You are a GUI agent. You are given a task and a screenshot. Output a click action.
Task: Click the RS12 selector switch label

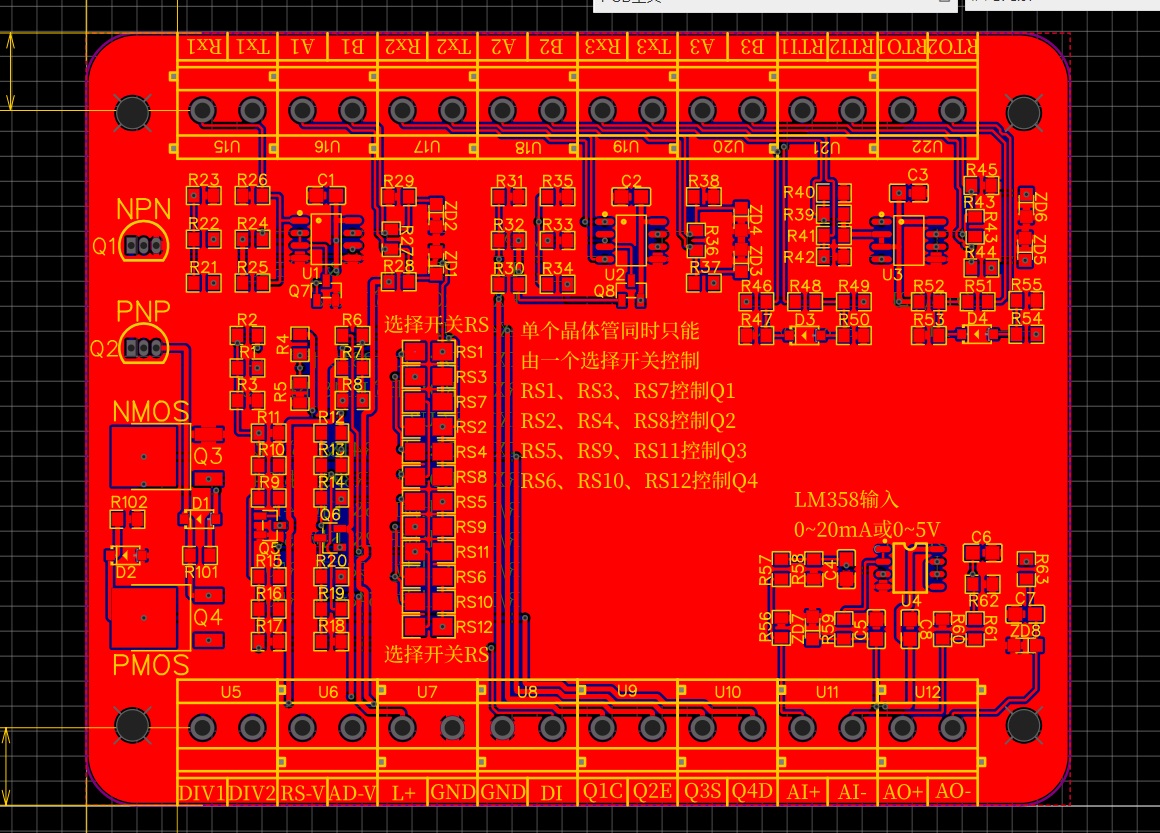[x=474, y=627]
